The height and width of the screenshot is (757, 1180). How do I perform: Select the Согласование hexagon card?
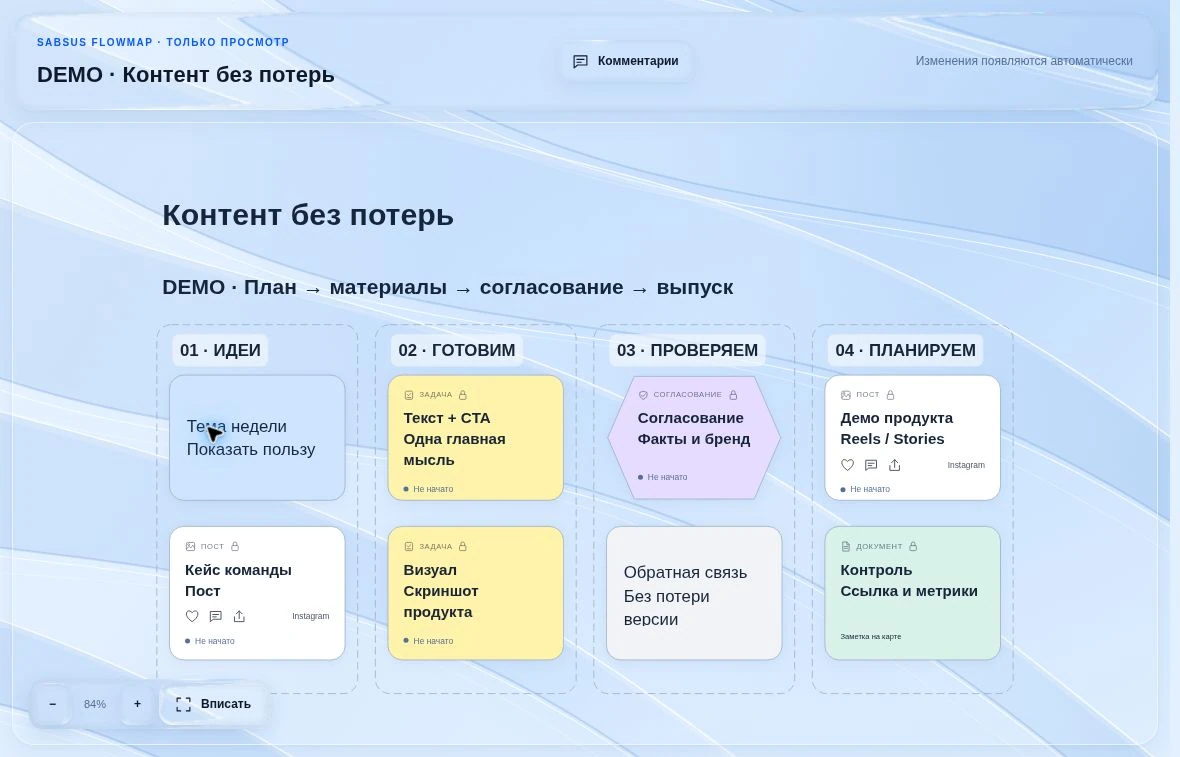pyautogui.click(x=694, y=438)
